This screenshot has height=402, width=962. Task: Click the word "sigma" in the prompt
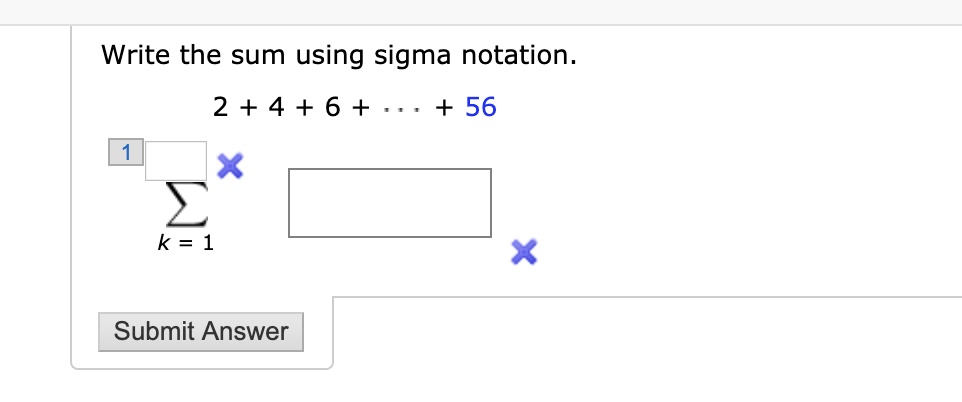[x=412, y=57]
